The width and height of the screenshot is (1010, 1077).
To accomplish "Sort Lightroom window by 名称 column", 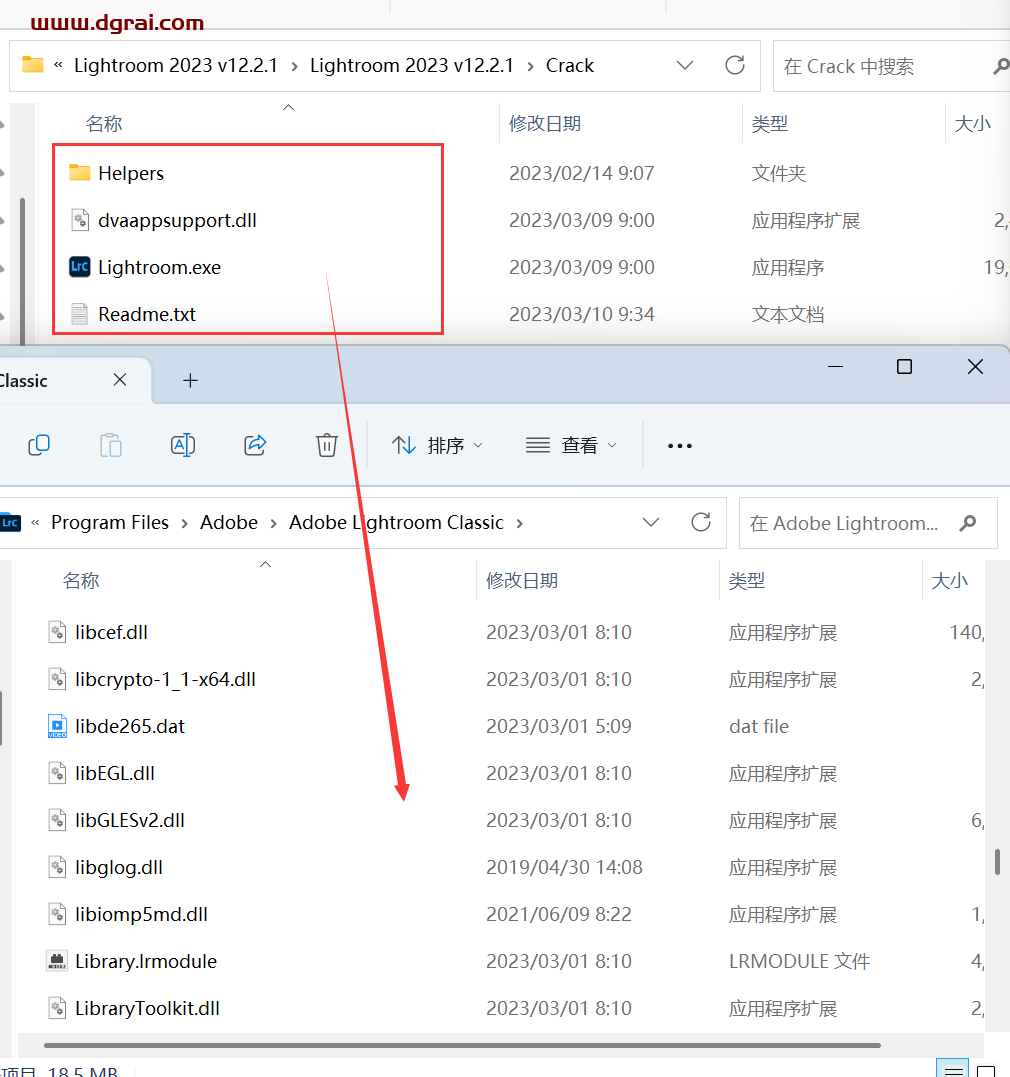I will click(81, 580).
